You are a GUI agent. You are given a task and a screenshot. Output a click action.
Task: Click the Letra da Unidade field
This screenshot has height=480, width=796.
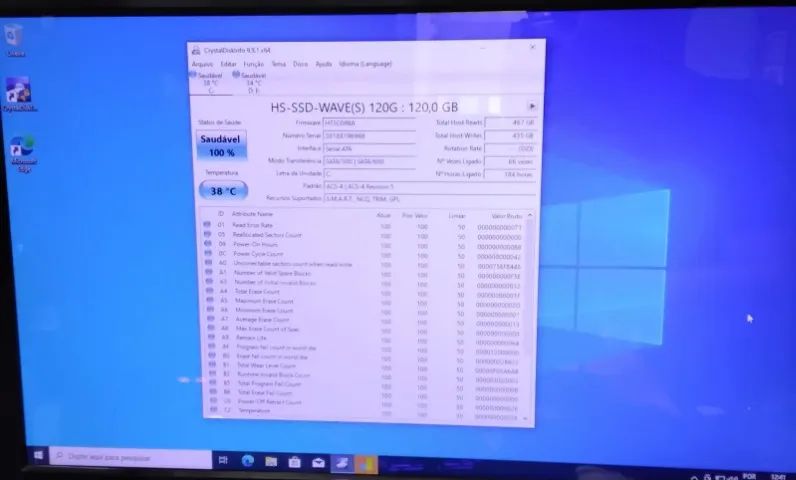369,174
